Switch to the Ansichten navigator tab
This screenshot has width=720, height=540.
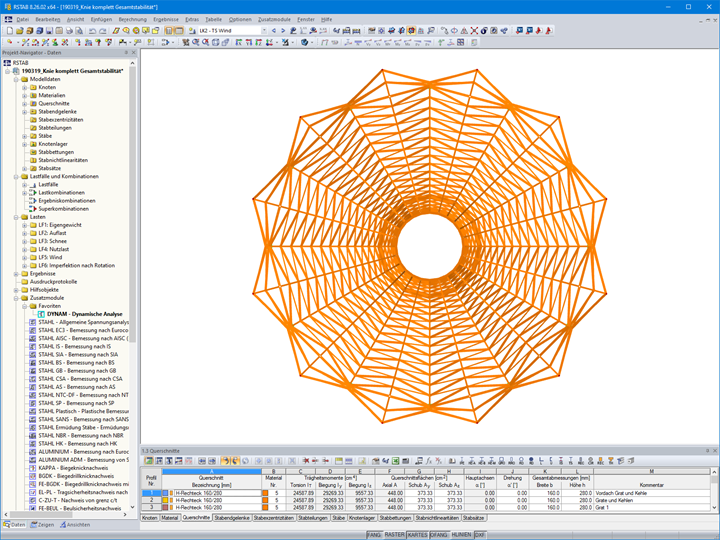tap(75, 524)
